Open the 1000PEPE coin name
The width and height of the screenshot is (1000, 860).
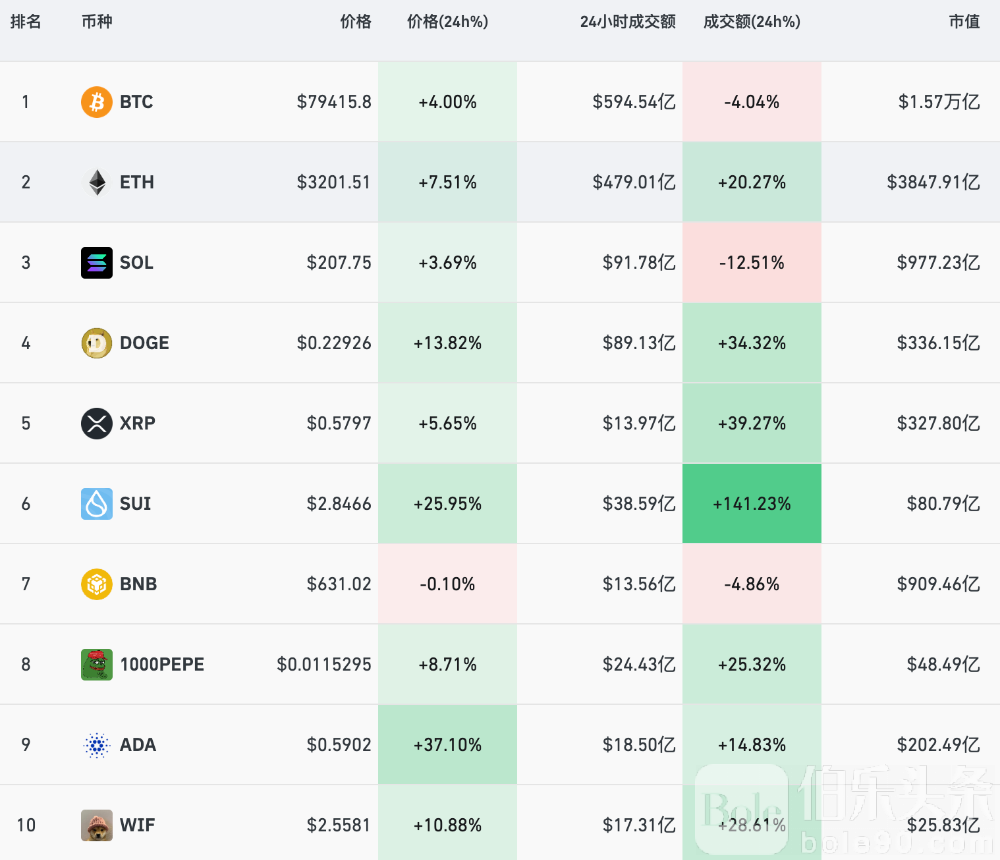click(162, 665)
